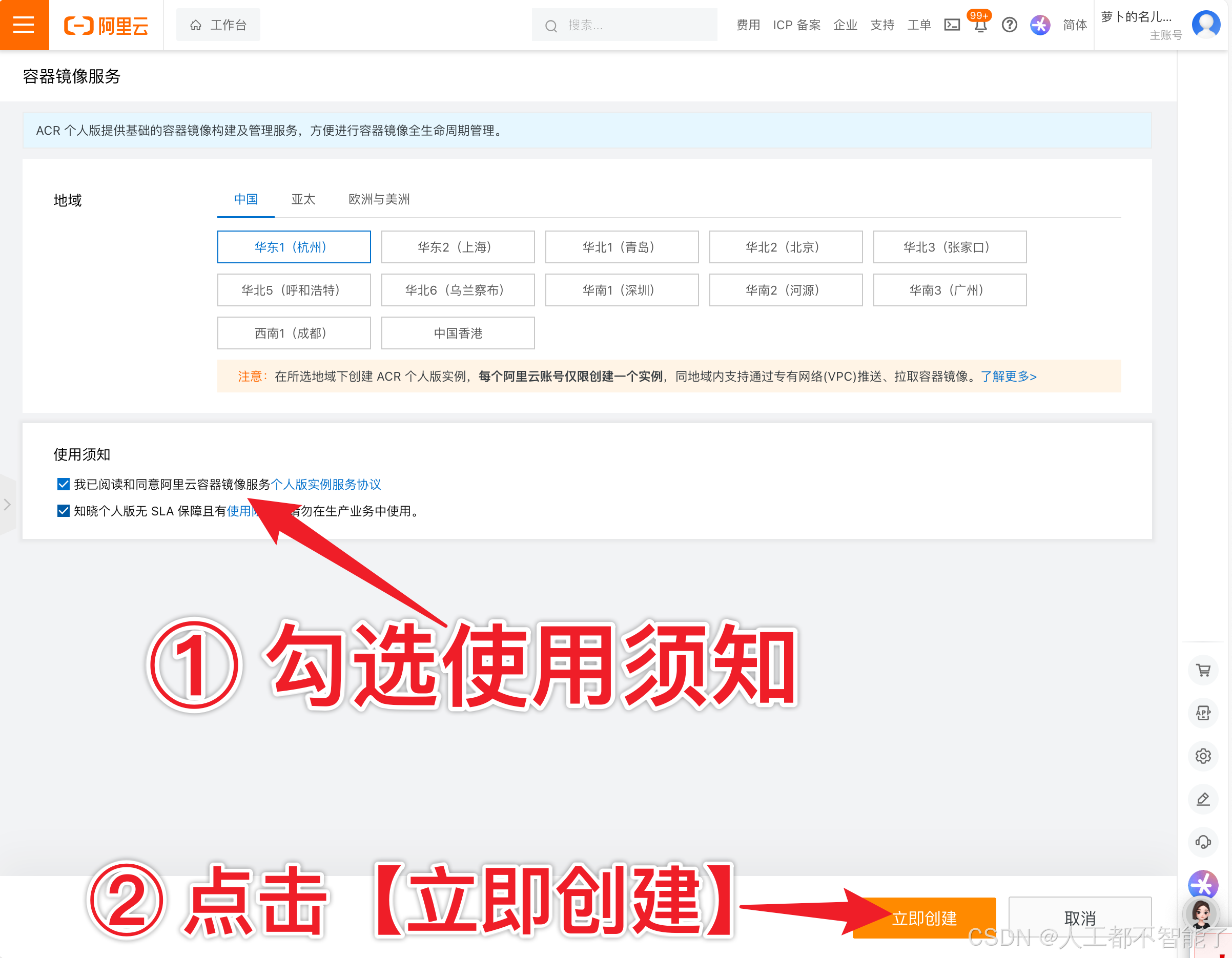1232x958 pixels.
Task: Open the 个人版实例服务协议 link
Action: (326, 484)
